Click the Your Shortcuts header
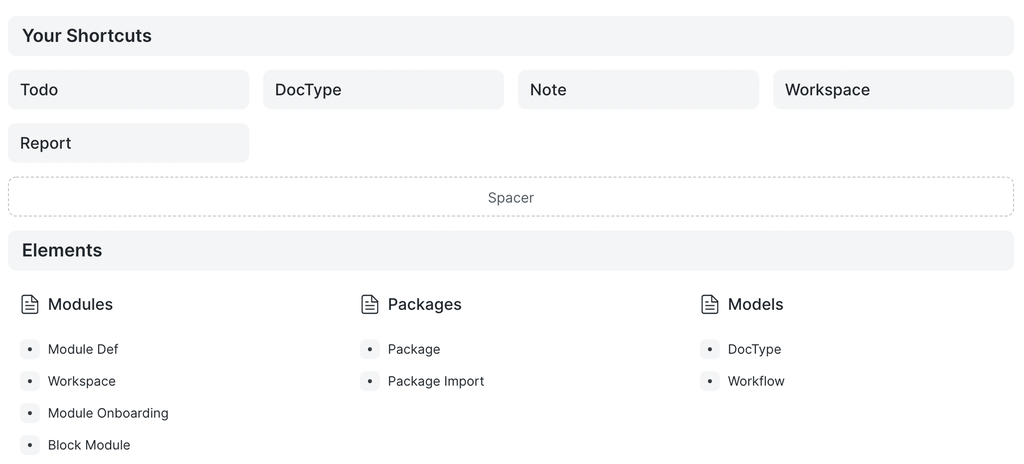1024x464 pixels. pos(87,36)
